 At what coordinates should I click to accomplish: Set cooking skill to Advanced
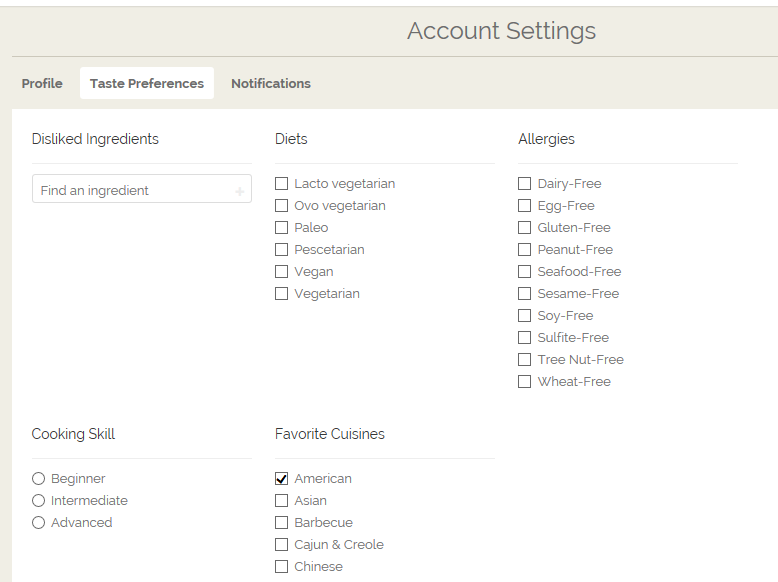point(39,523)
